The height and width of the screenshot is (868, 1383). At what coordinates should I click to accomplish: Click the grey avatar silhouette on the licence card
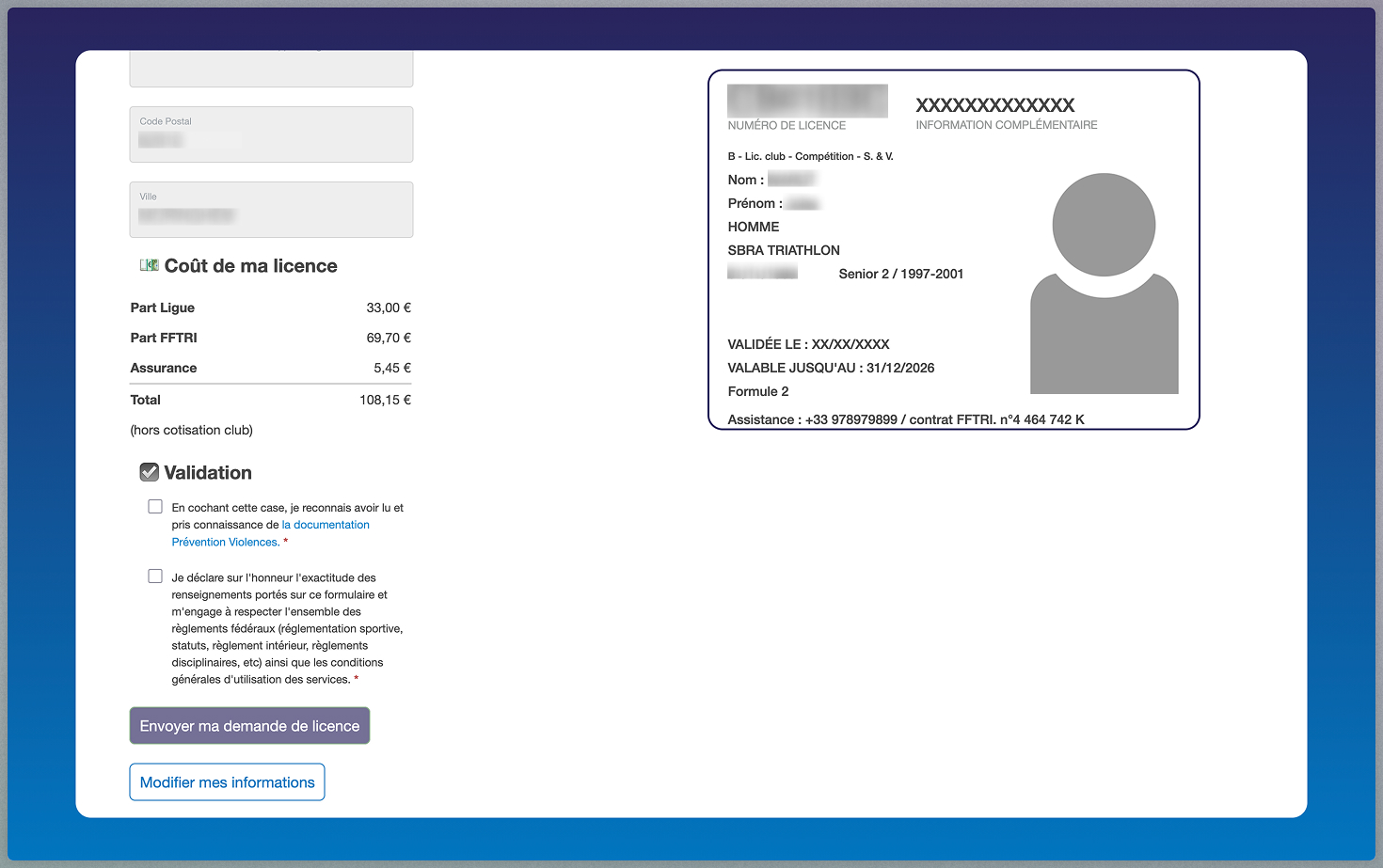click(x=1104, y=283)
